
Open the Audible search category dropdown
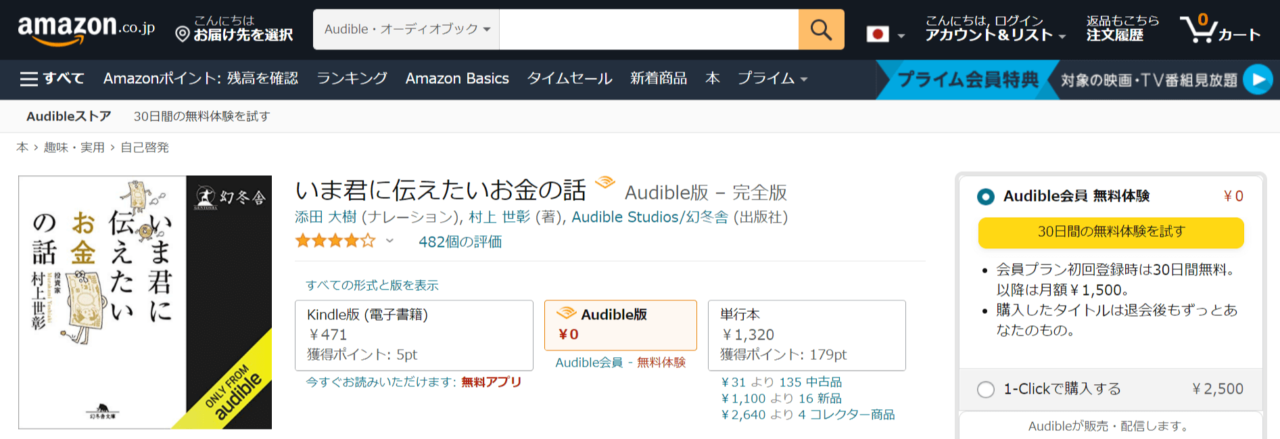coord(406,30)
